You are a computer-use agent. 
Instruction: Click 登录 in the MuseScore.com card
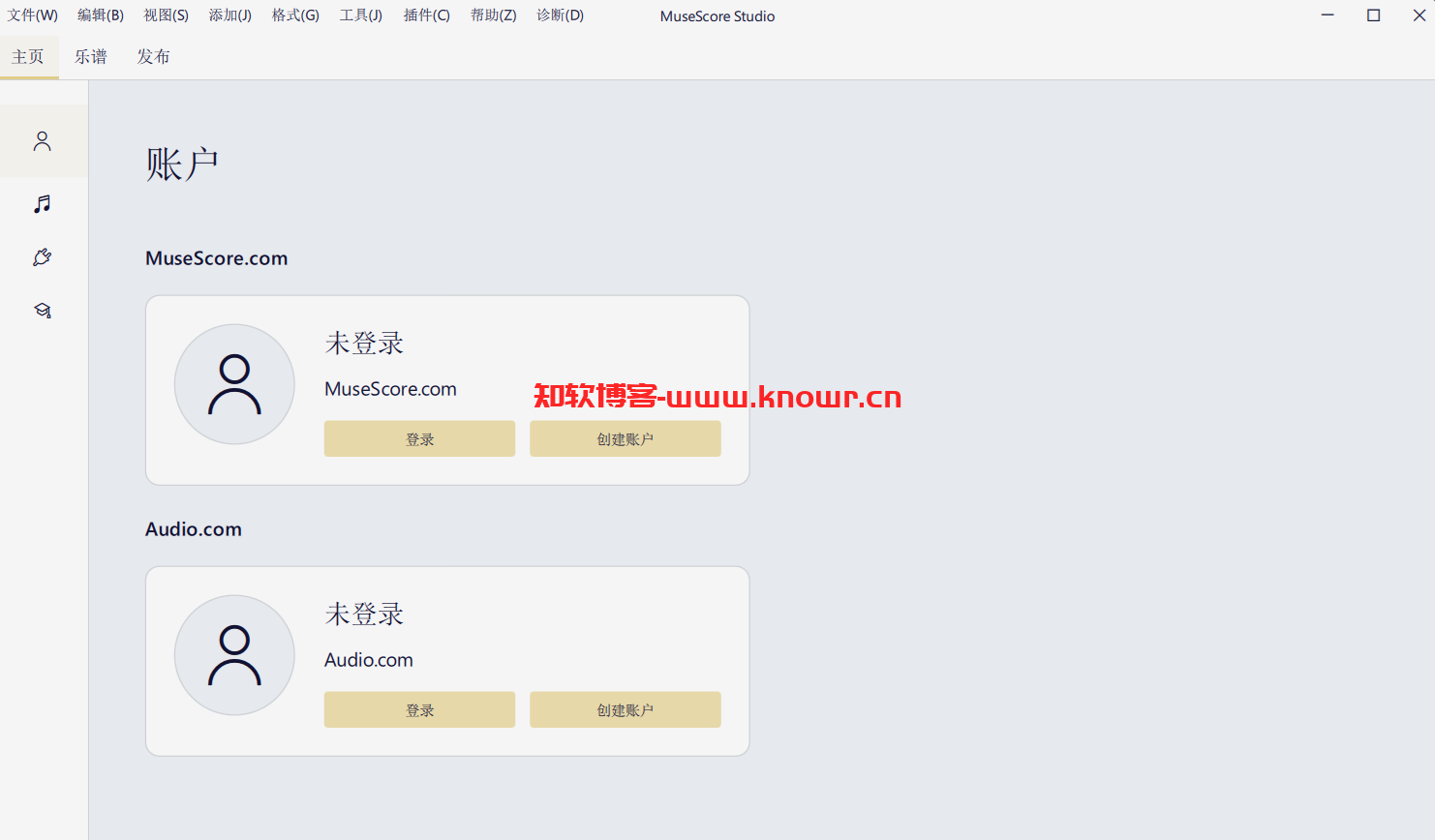pyautogui.click(x=419, y=439)
